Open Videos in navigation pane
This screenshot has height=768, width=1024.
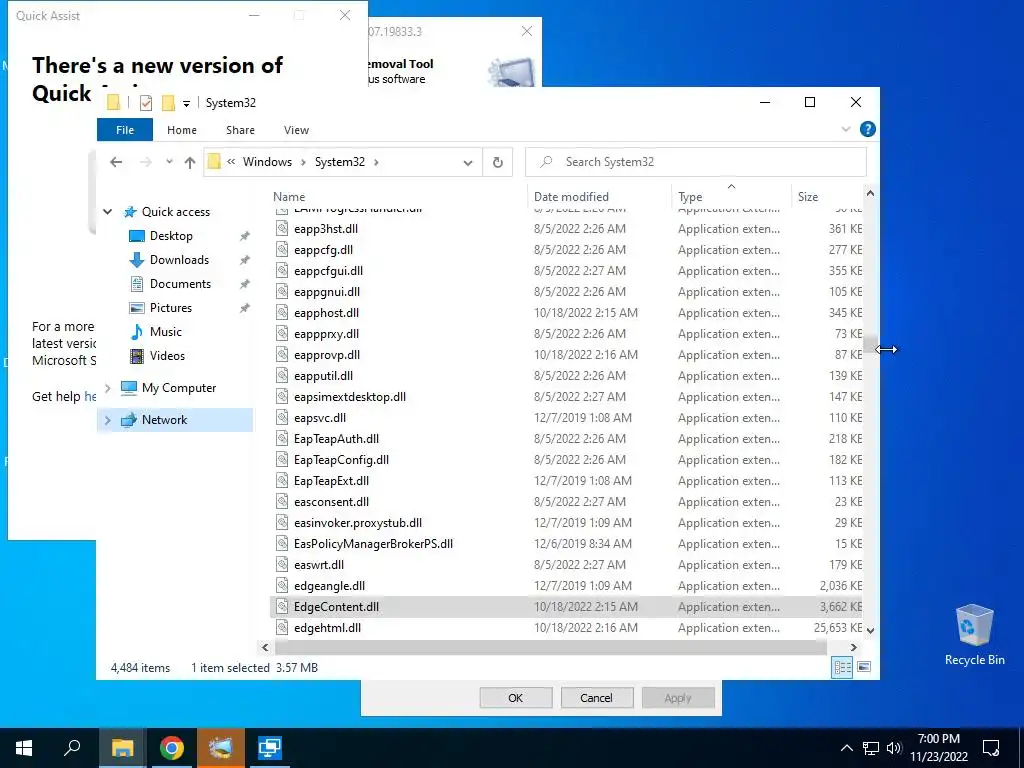(167, 356)
